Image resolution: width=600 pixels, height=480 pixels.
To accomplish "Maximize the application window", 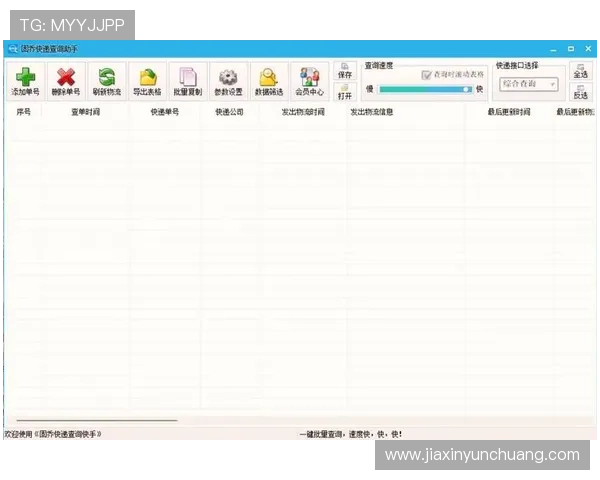I will (x=571, y=49).
